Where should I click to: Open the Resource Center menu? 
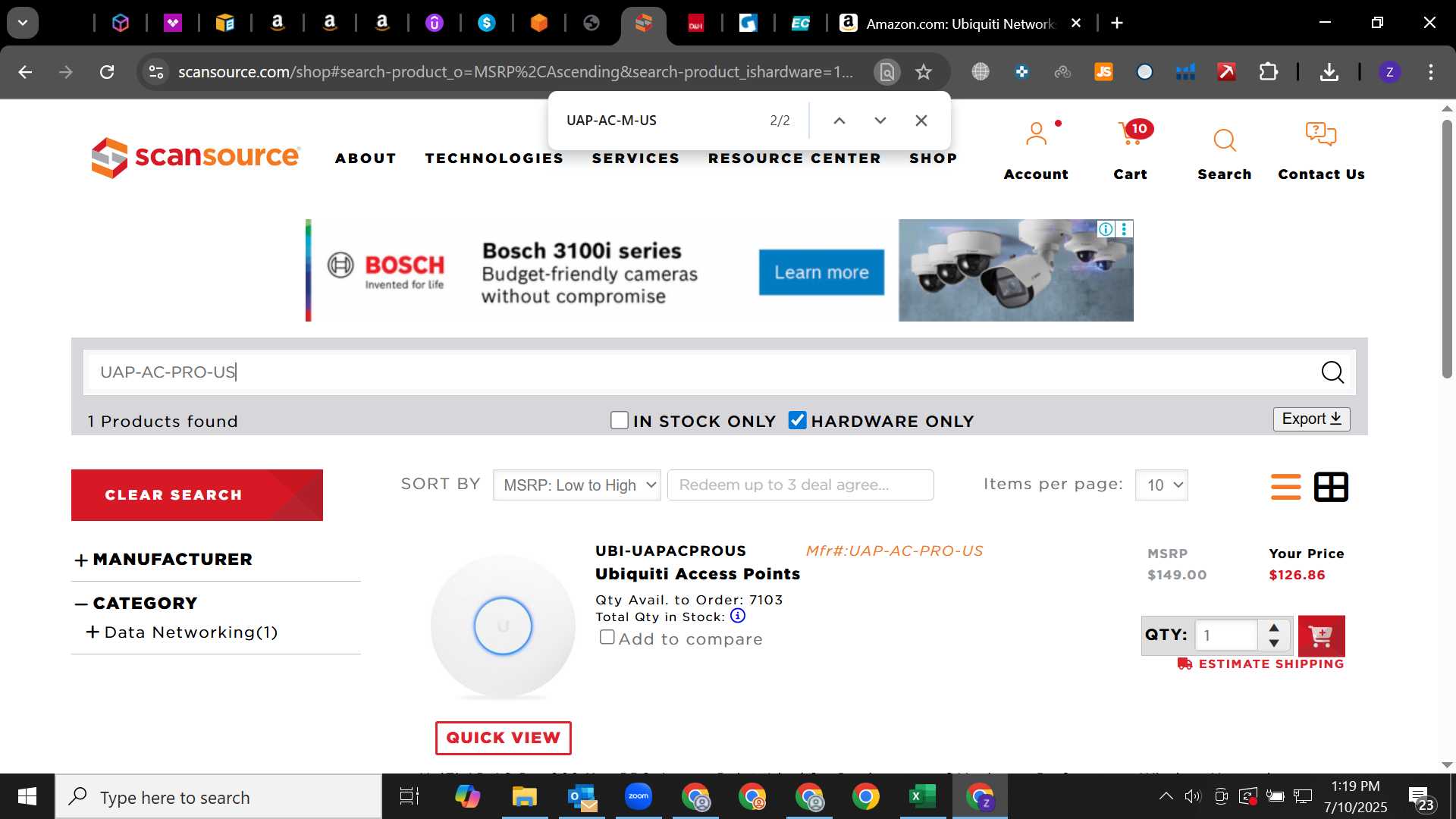(x=794, y=158)
